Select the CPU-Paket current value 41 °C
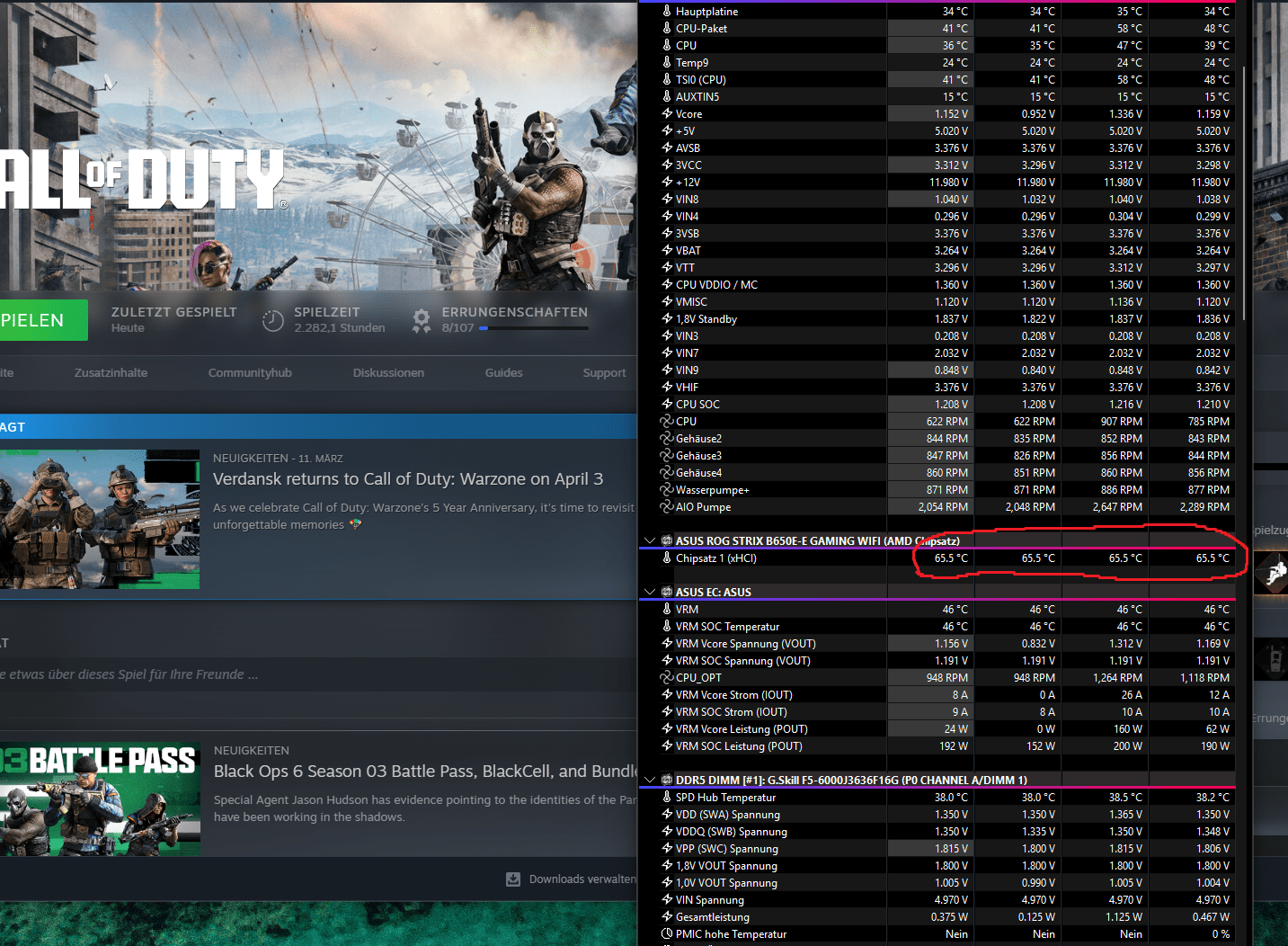 pos(930,29)
